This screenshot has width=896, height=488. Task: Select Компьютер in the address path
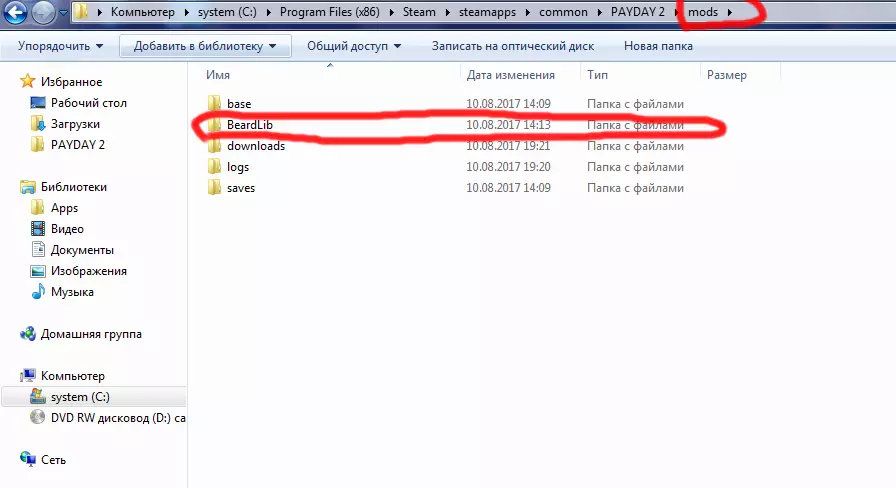pos(143,12)
